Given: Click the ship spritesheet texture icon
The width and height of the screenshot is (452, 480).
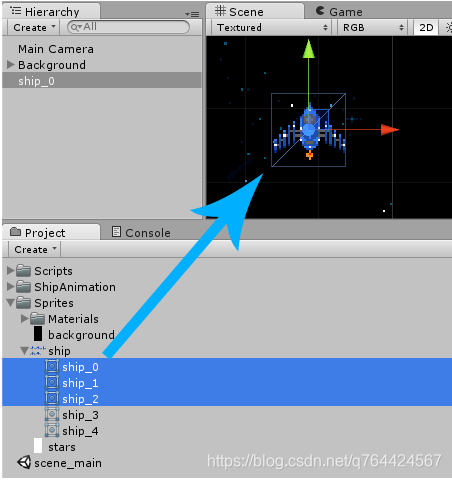Looking at the screenshot, I should [37, 351].
